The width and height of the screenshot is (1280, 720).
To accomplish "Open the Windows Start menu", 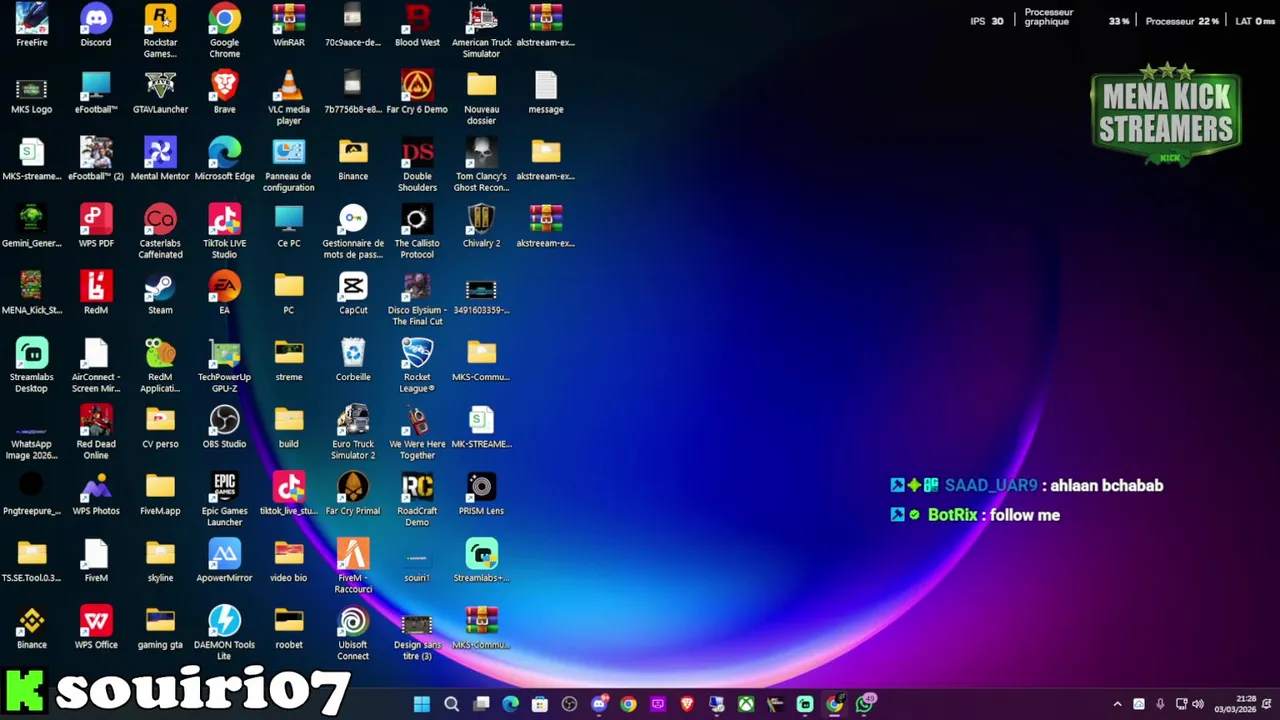I will (422, 704).
